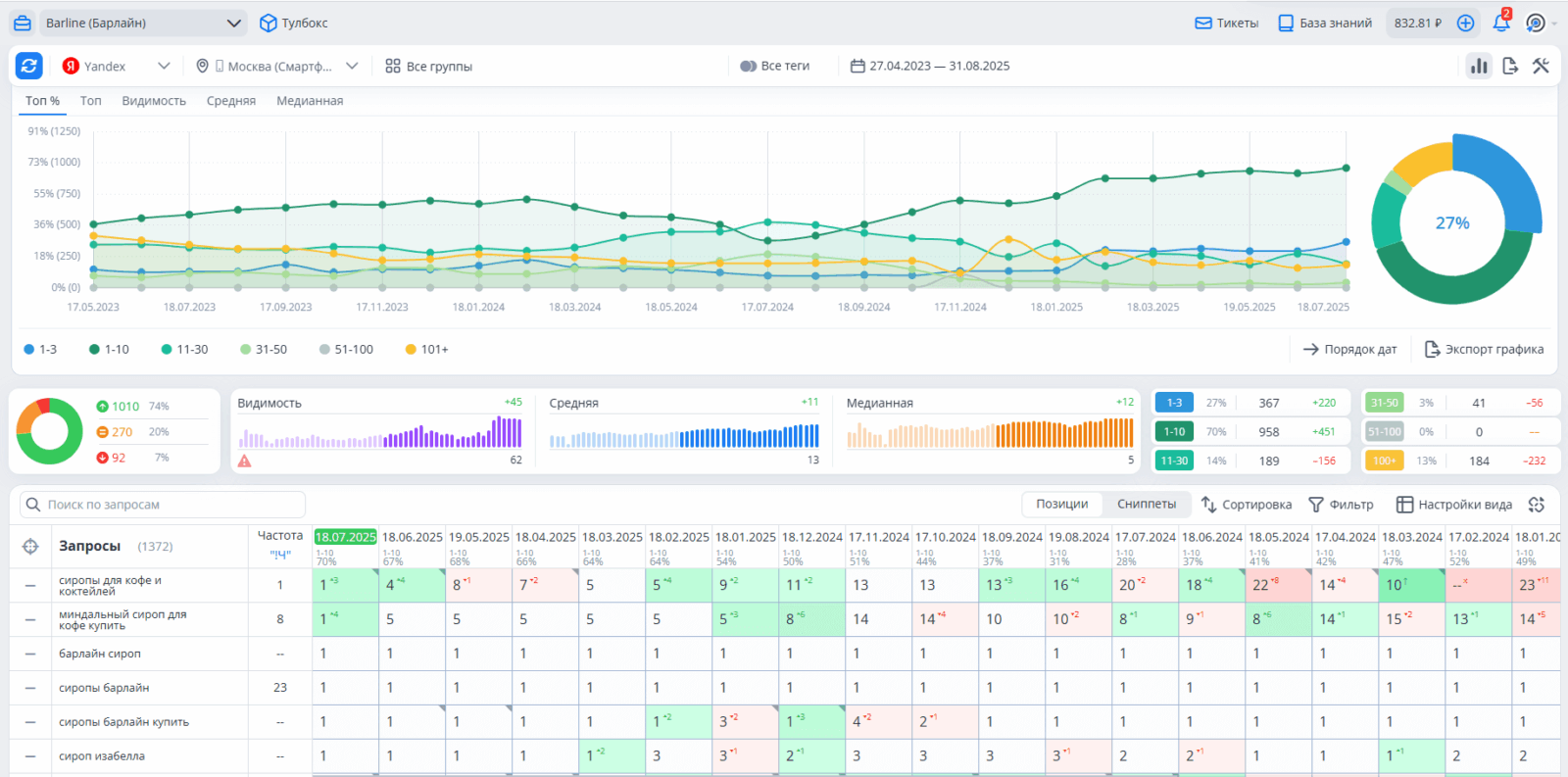The width and height of the screenshot is (1568, 777).
Task: Open the Yandex search engine dropdown
Action: pos(117,66)
